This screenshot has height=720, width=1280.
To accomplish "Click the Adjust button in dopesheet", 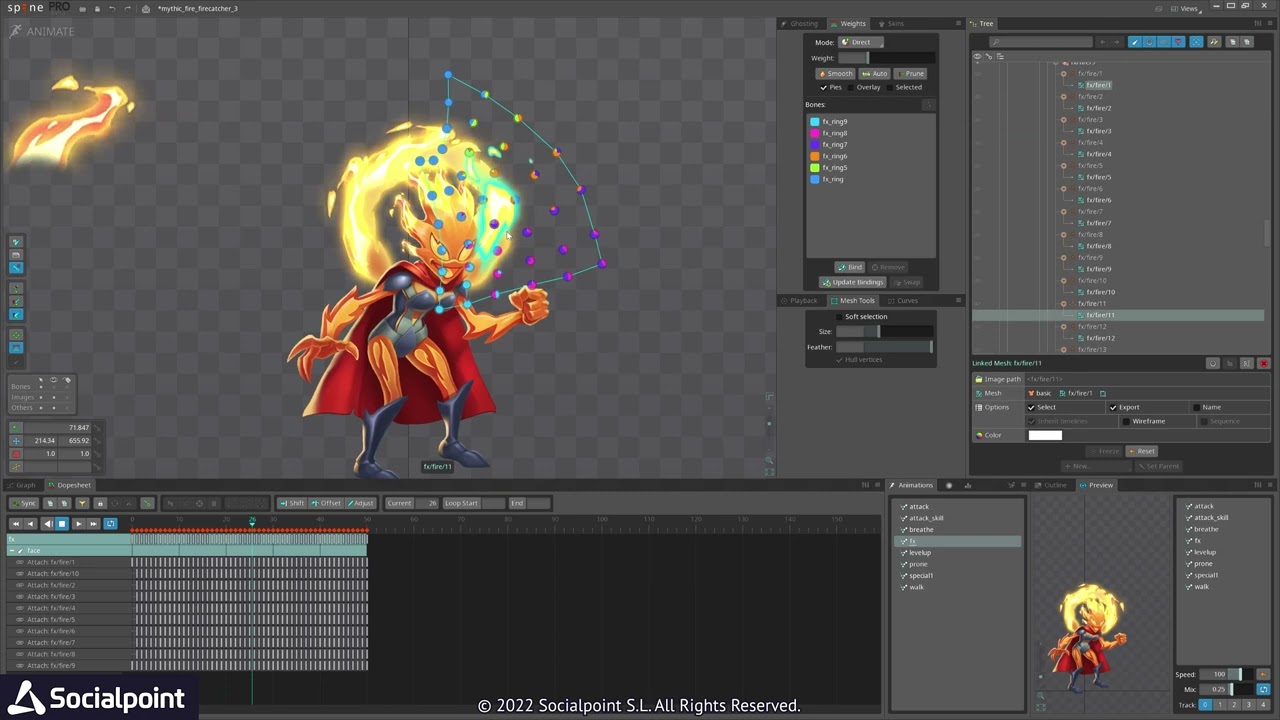I will pyautogui.click(x=360, y=503).
